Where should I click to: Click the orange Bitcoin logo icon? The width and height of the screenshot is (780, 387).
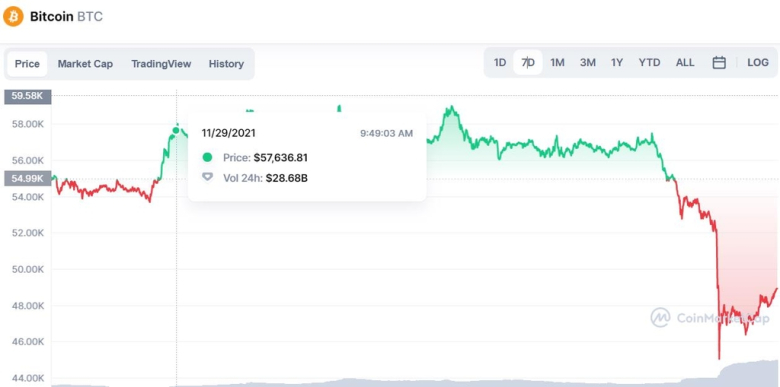(x=13, y=16)
